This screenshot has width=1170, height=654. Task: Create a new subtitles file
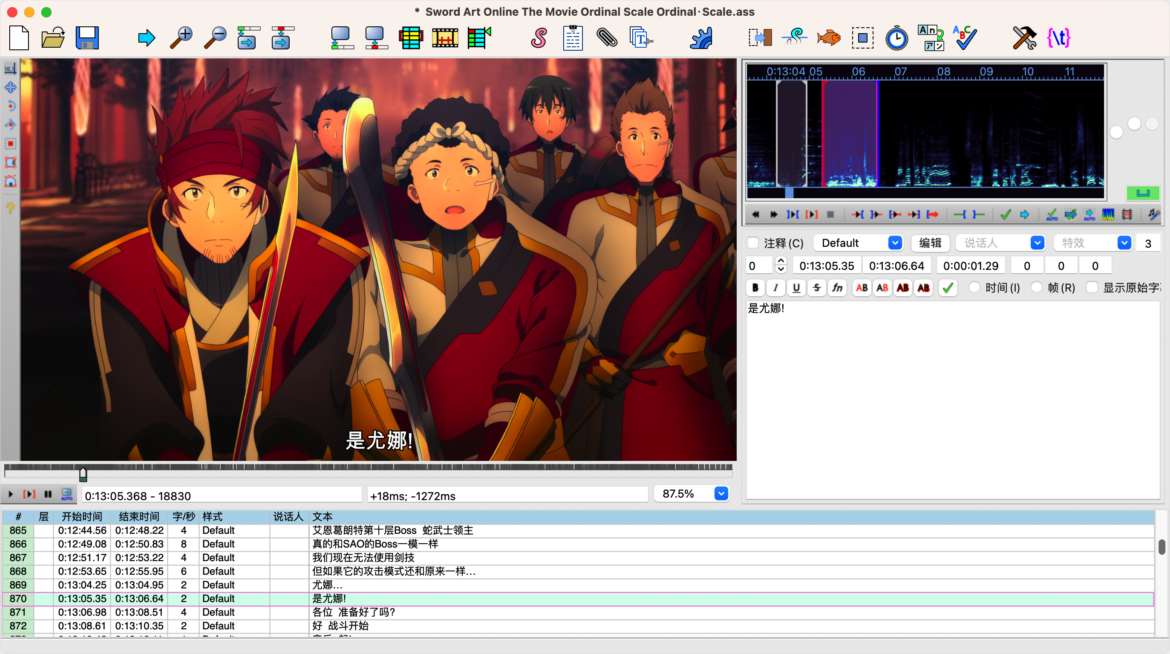point(19,37)
